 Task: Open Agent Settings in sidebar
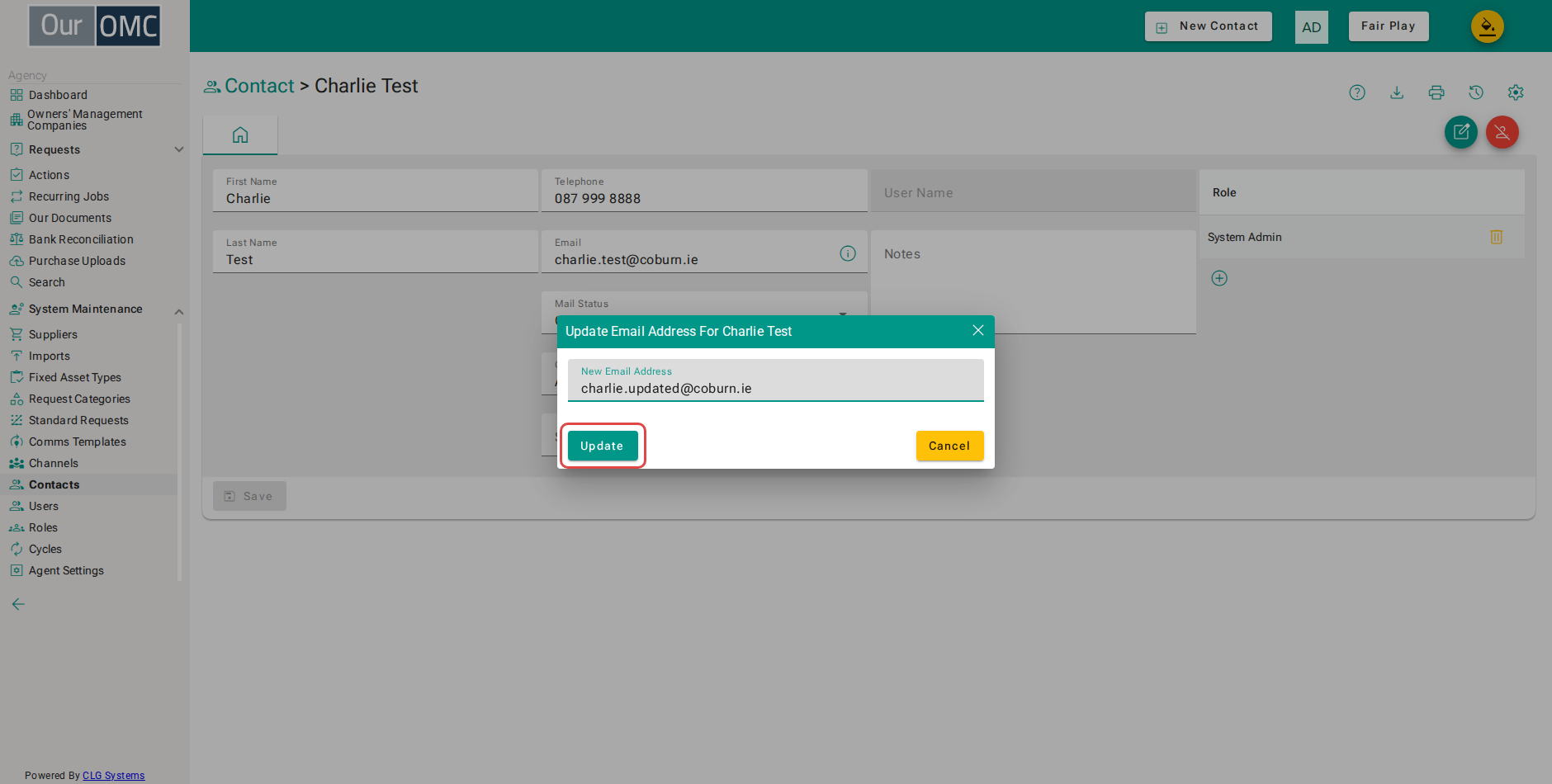pos(66,570)
